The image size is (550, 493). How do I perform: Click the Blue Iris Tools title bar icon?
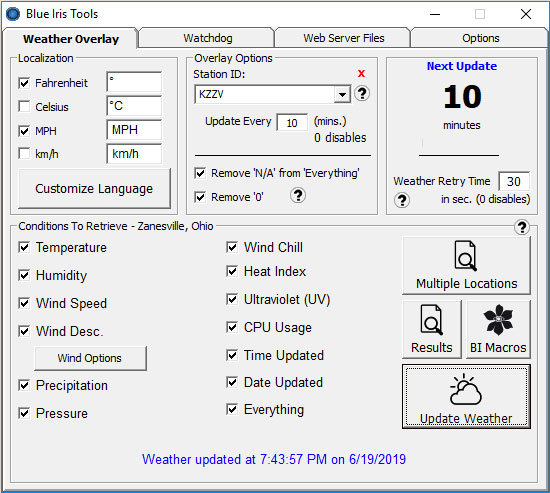click(x=13, y=14)
